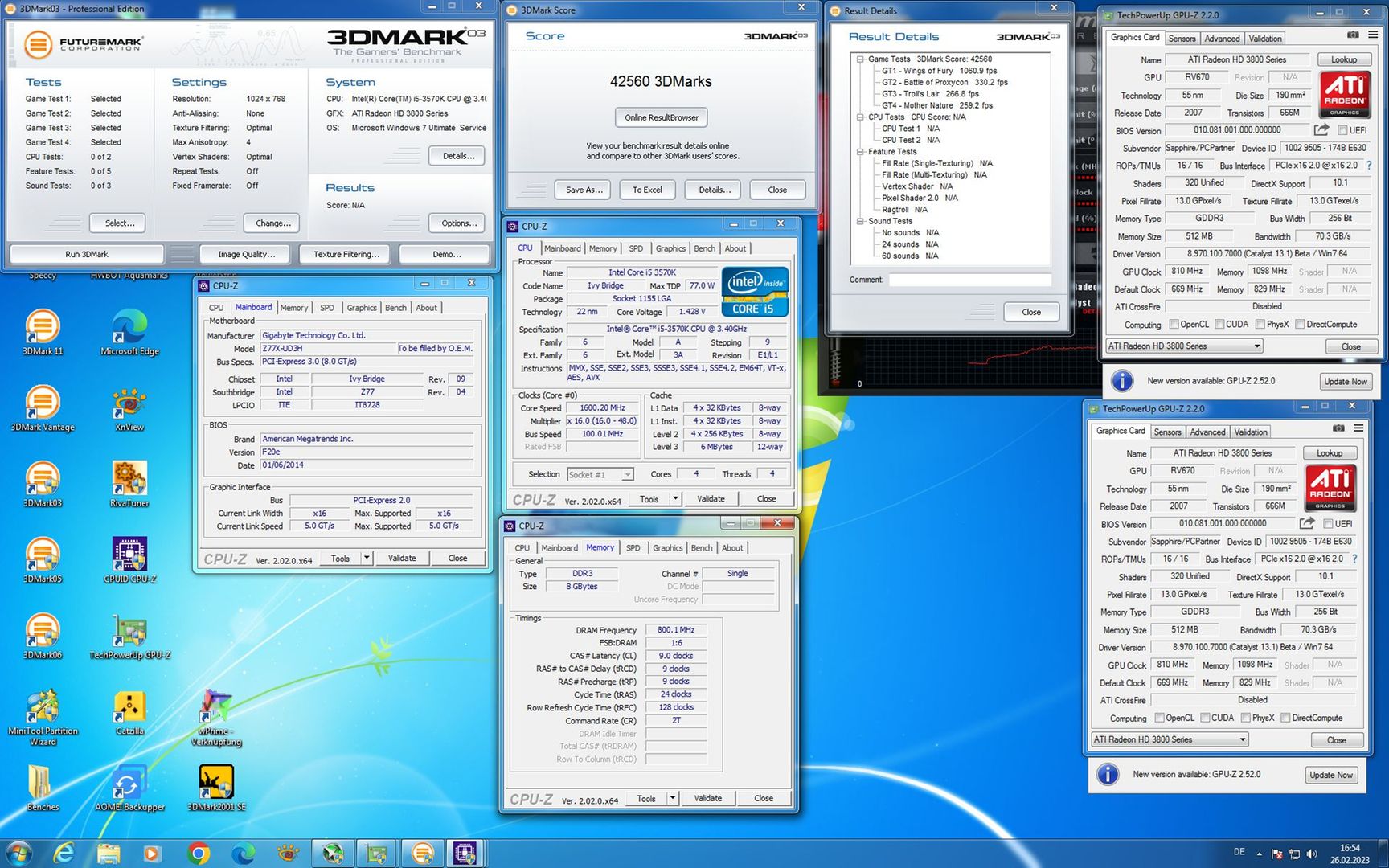1389x868 pixels.
Task: Open the Catzilla desktop icon
Action: pyautogui.click(x=129, y=713)
